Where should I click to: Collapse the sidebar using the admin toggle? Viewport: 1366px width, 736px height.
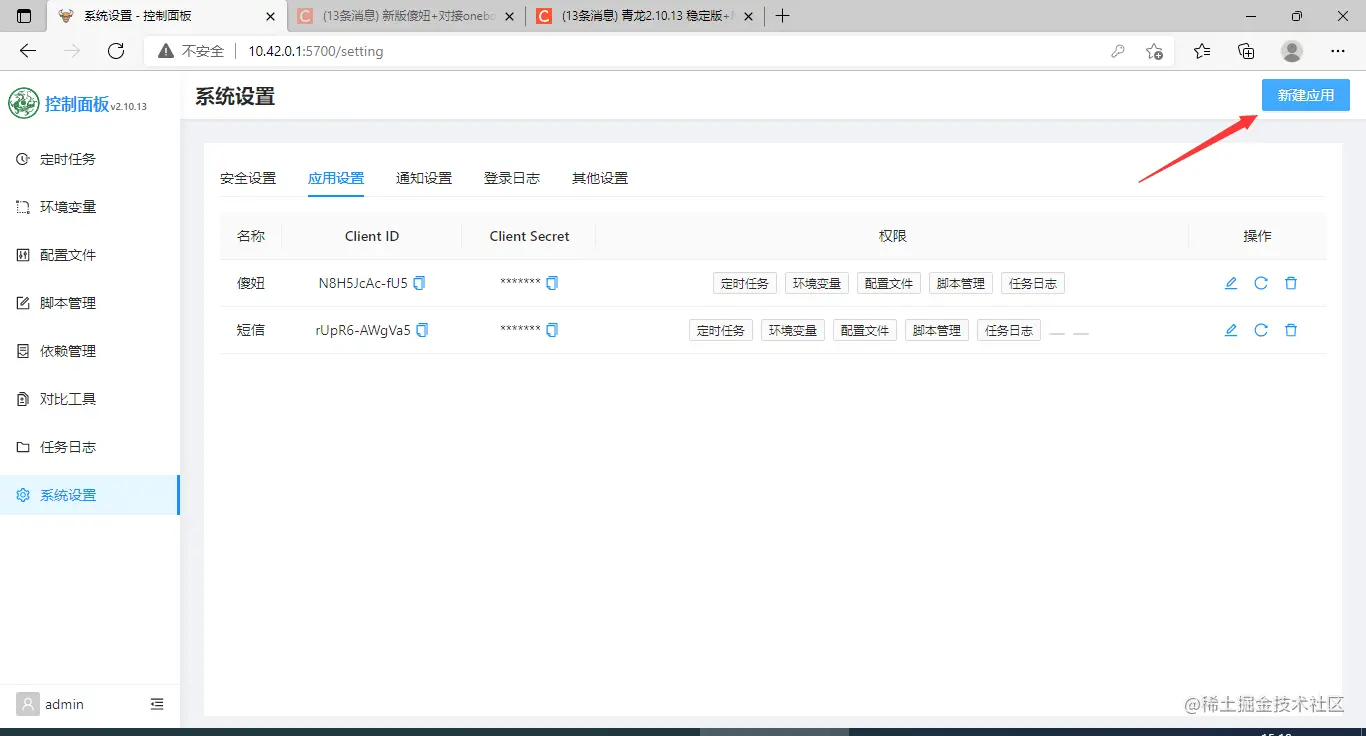click(x=156, y=704)
